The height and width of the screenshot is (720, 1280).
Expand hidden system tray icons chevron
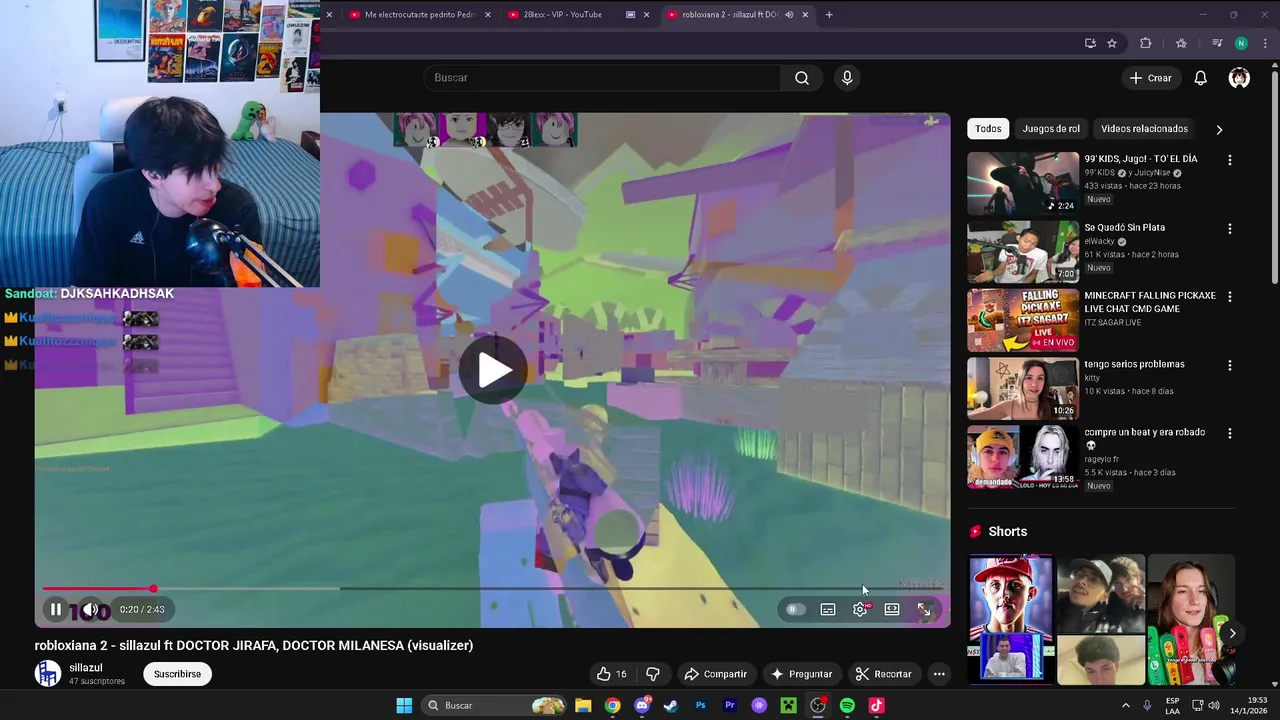1125,706
